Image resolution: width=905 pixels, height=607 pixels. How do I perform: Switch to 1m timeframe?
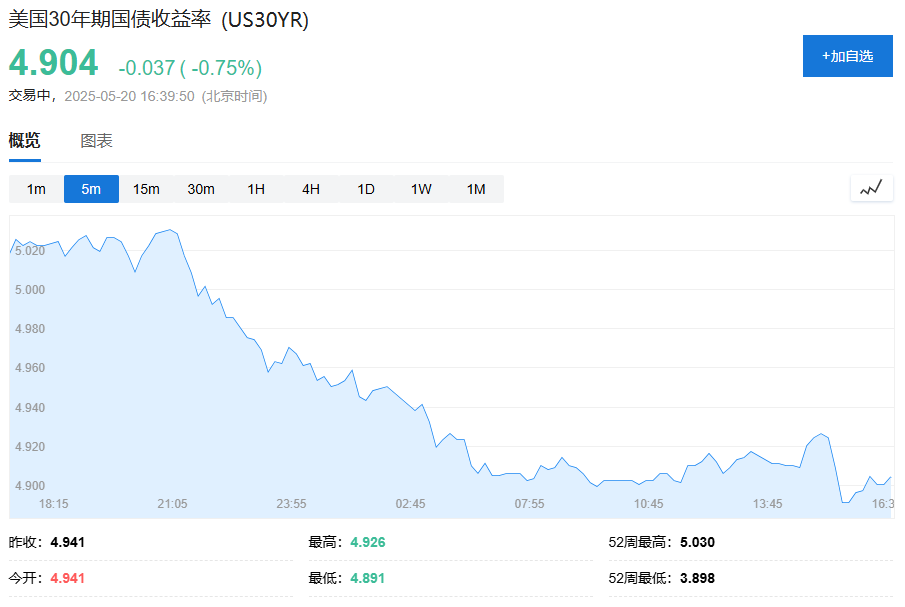tap(35, 188)
